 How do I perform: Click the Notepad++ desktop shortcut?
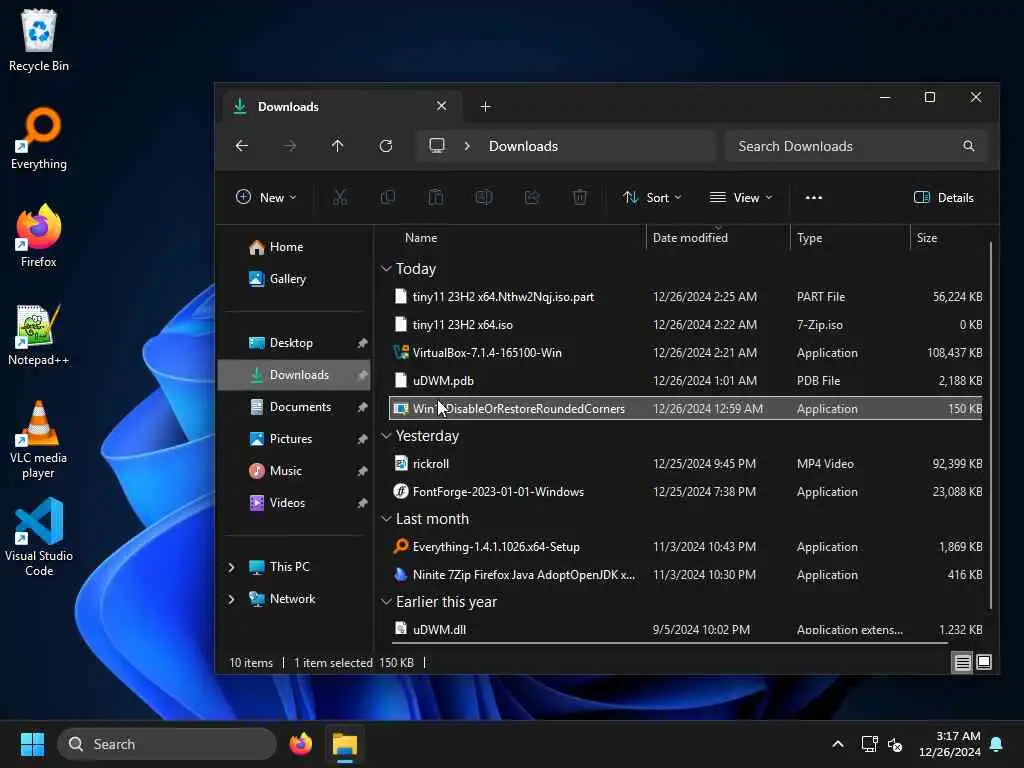(39, 334)
